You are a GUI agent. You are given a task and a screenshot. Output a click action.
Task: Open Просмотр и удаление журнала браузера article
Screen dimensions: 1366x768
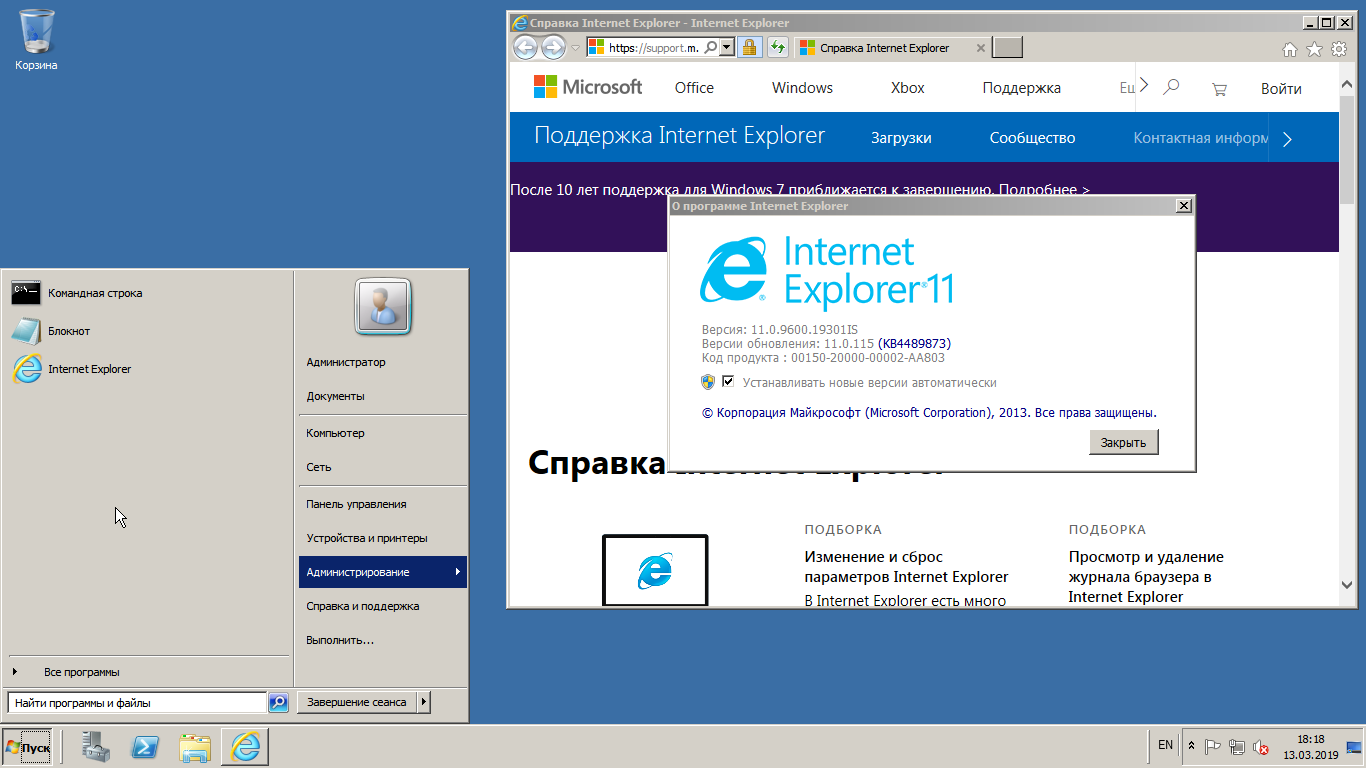[x=1146, y=577]
